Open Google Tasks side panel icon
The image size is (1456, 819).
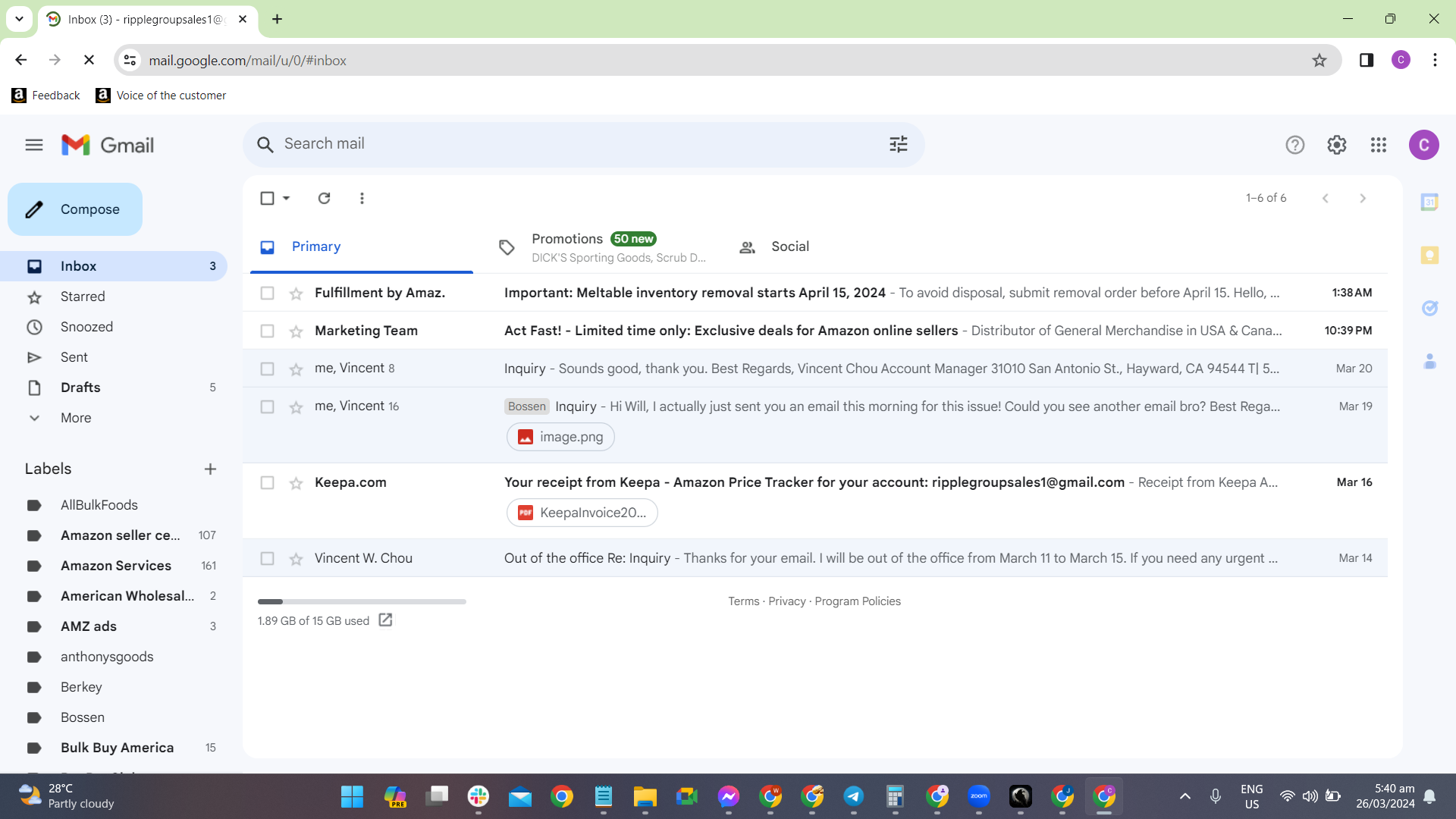point(1429,308)
